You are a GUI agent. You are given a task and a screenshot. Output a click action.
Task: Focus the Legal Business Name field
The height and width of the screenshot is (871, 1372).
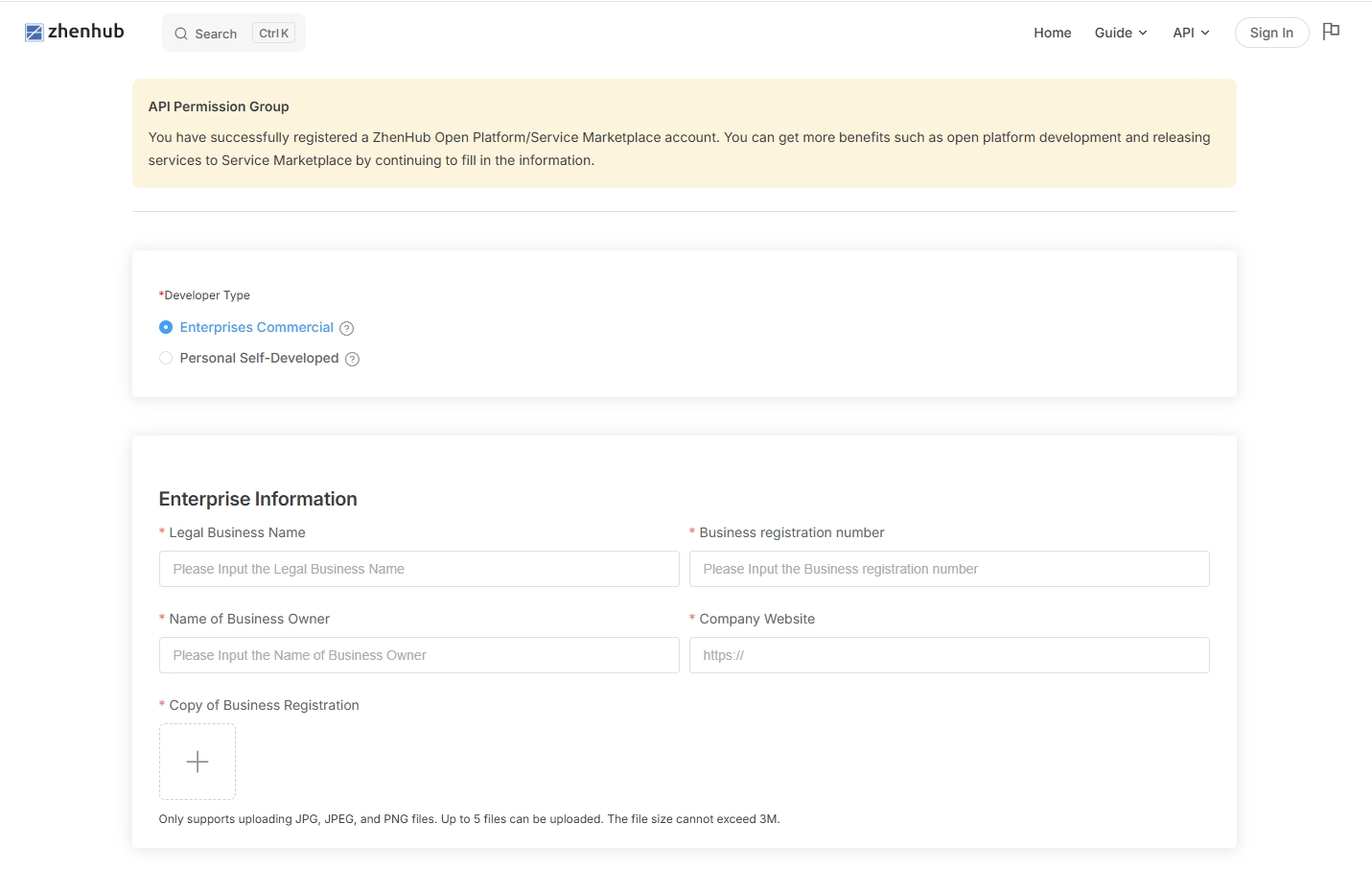pyautogui.click(x=419, y=569)
